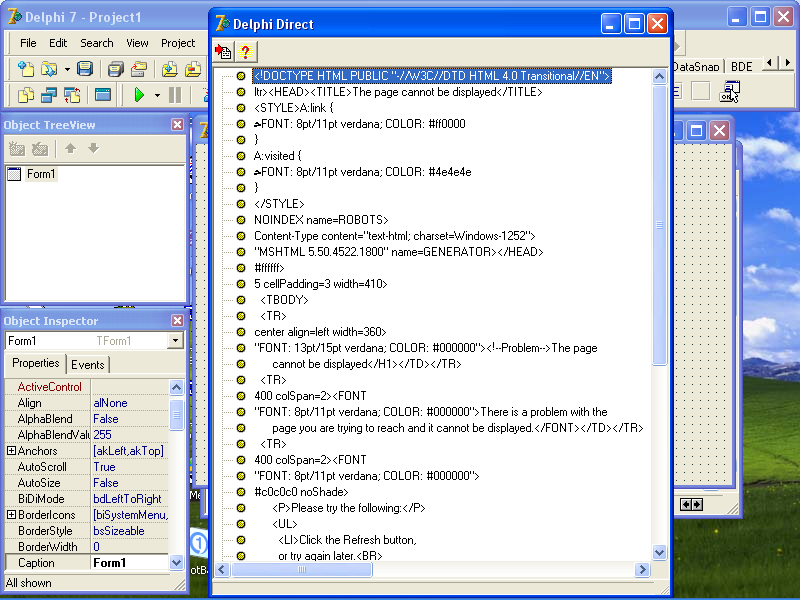Click the horizontal scrollbar thumb in Delphi Direct
Image resolution: width=800 pixels, height=600 pixels.
pyautogui.click(x=302, y=569)
